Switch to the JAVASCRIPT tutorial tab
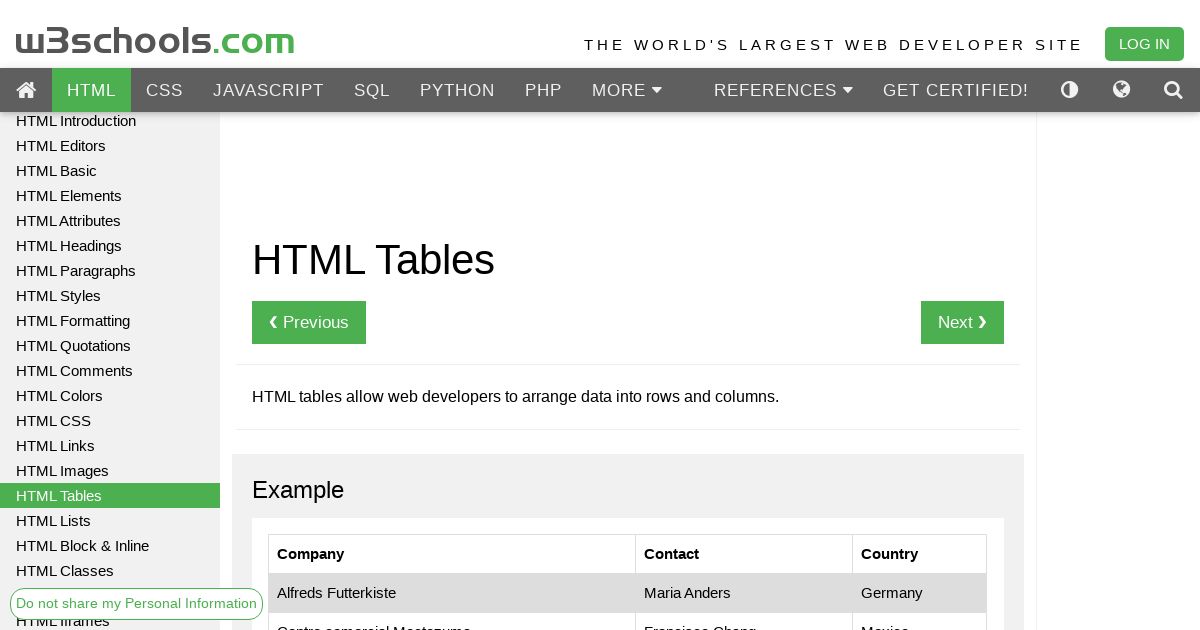Viewport: 1200px width, 630px height. click(268, 90)
